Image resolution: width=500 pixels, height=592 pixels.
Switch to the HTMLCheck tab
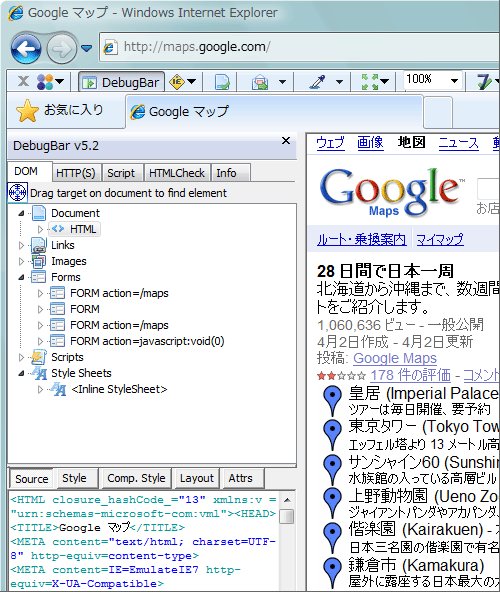pos(177,173)
